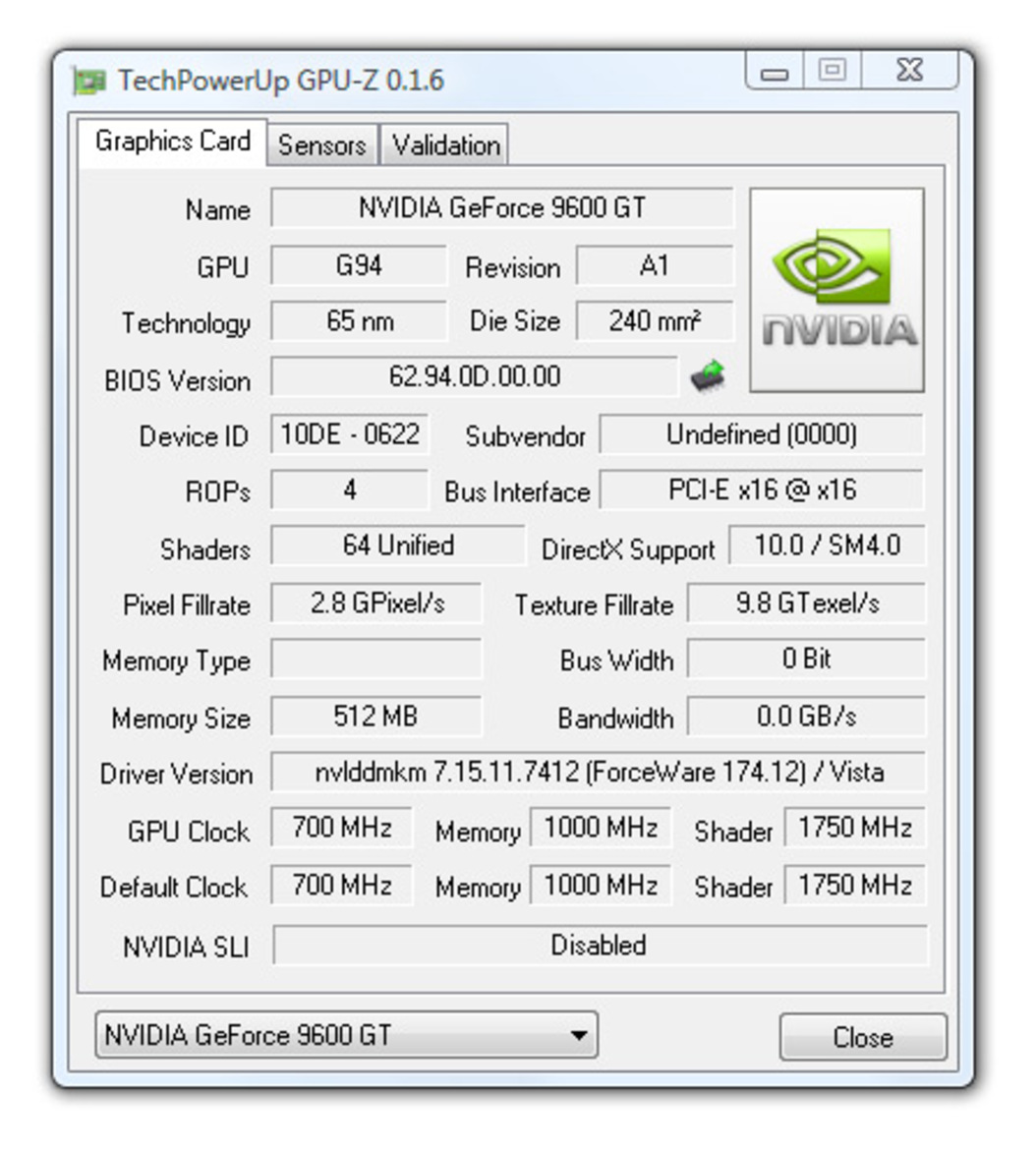The image size is (1036, 1149).
Task: Click the Texture Fillrate field 9.8 GTexel/s
Action: 807,603
